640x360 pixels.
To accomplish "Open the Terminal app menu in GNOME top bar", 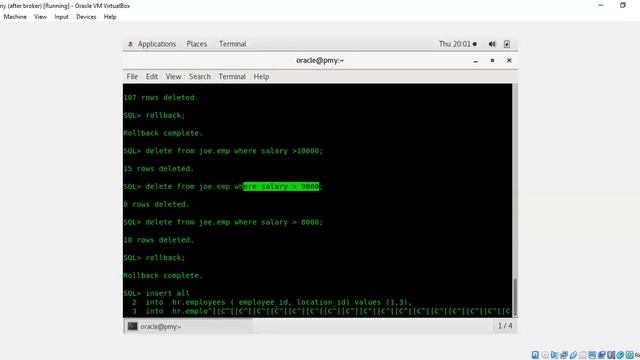I will tap(233, 44).
